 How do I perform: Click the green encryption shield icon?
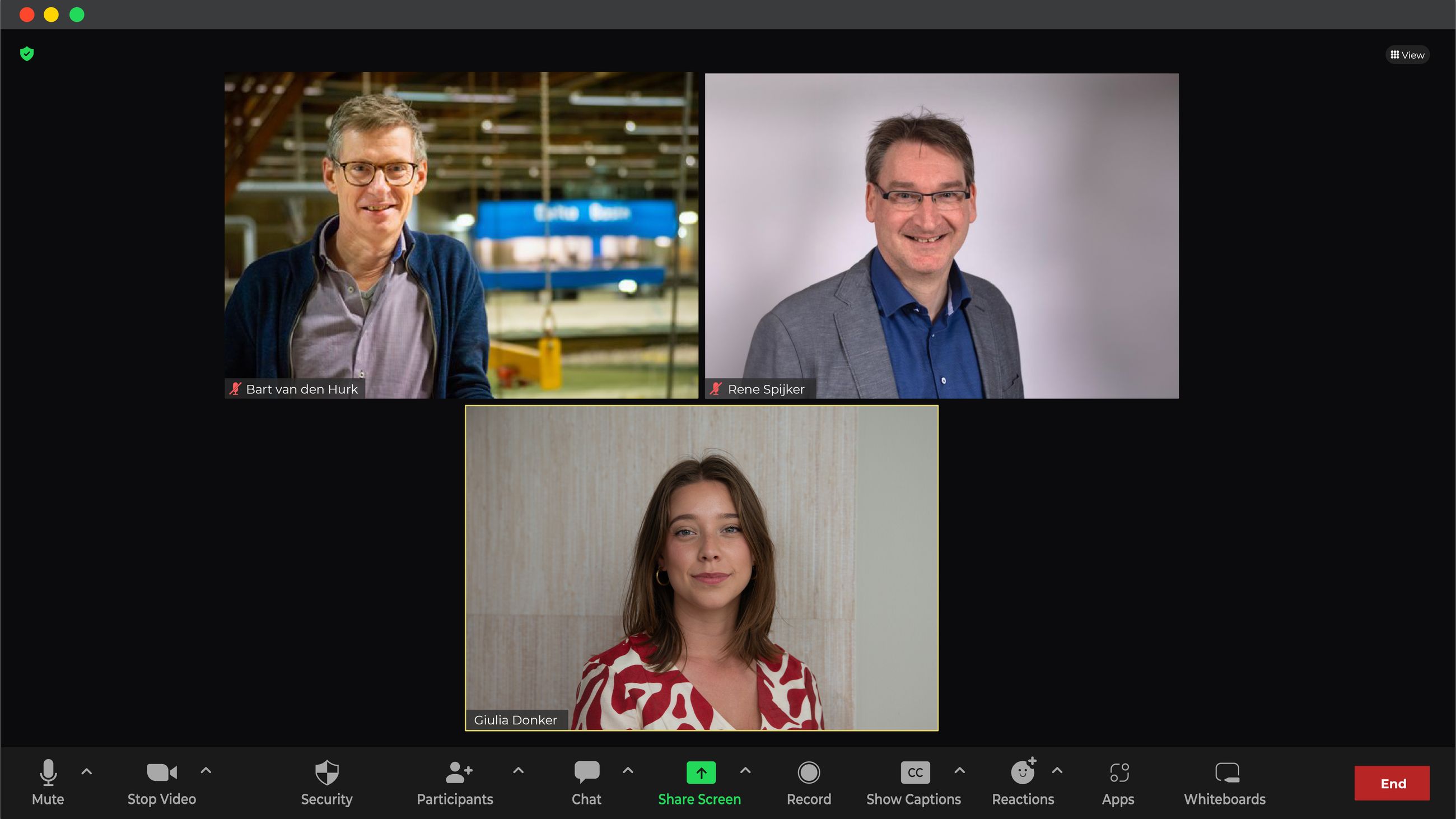pyautogui.click(x=26, y=54)
